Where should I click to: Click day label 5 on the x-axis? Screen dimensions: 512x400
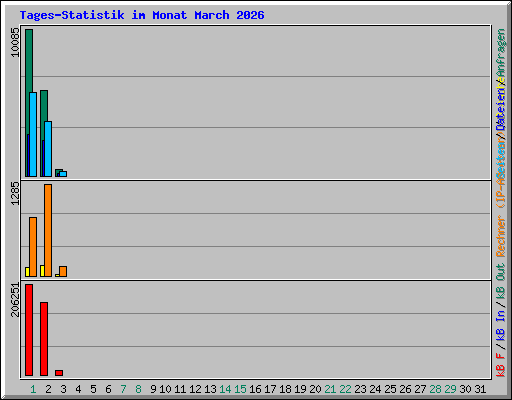93,389
